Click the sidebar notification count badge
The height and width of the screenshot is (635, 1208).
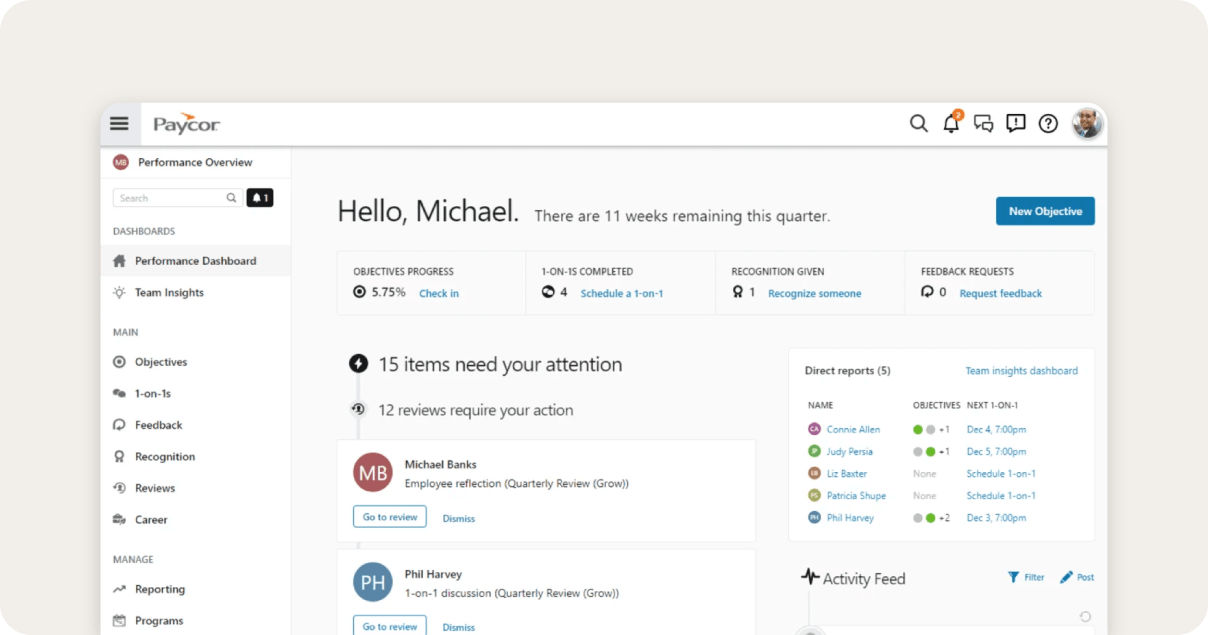pos(260,198)
